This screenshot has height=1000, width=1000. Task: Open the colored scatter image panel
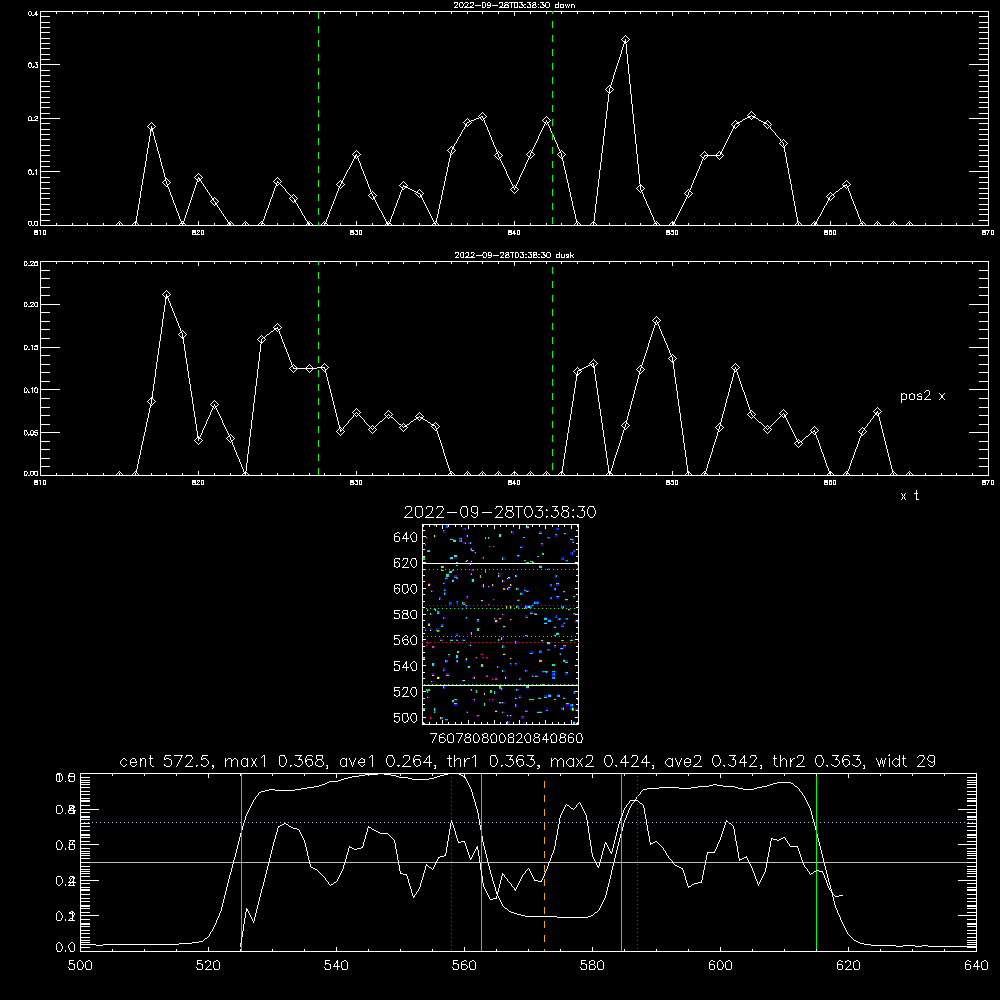(500, 624)
